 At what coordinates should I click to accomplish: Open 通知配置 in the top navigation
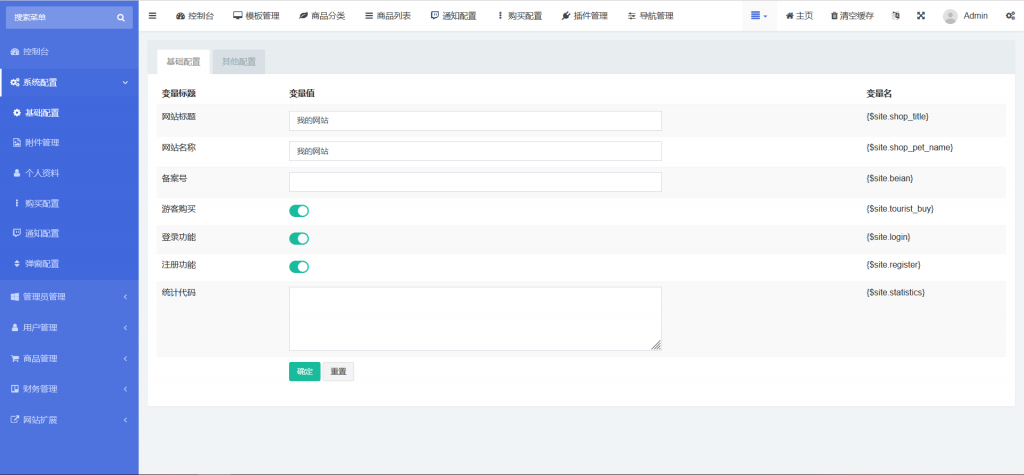pos(453,16)
